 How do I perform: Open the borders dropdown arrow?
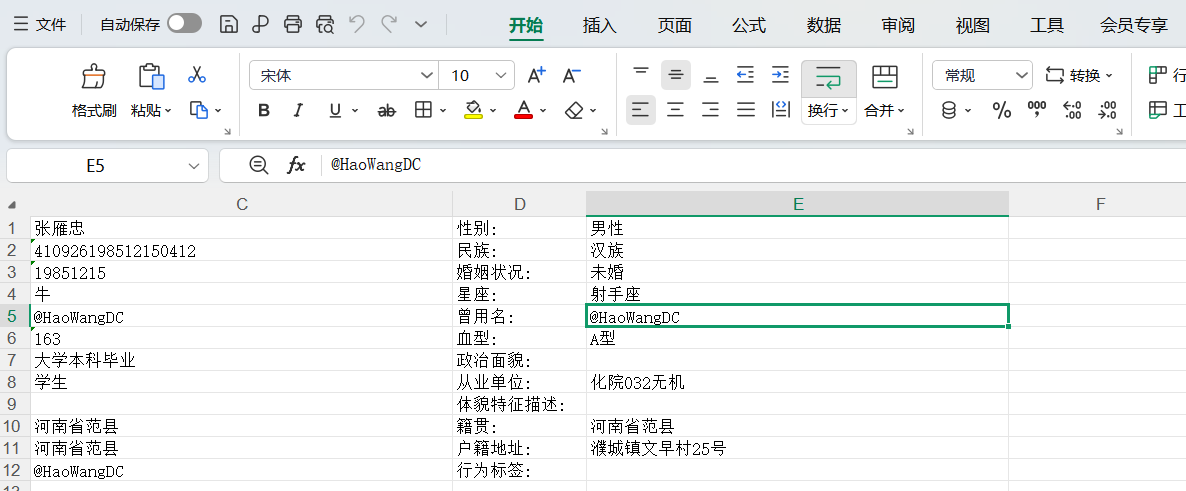[x=442, y=111]
